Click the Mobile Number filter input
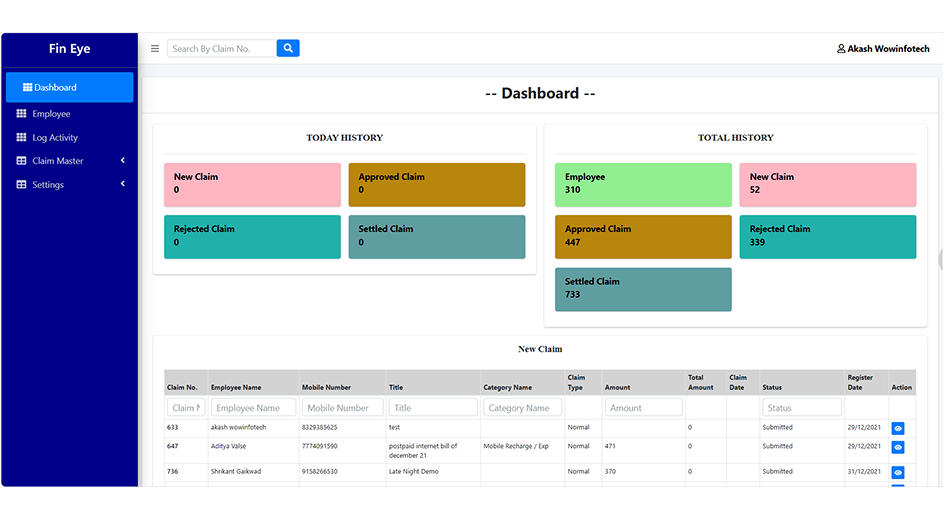Viewport: 944px width, 516px height. coord(343,408)
